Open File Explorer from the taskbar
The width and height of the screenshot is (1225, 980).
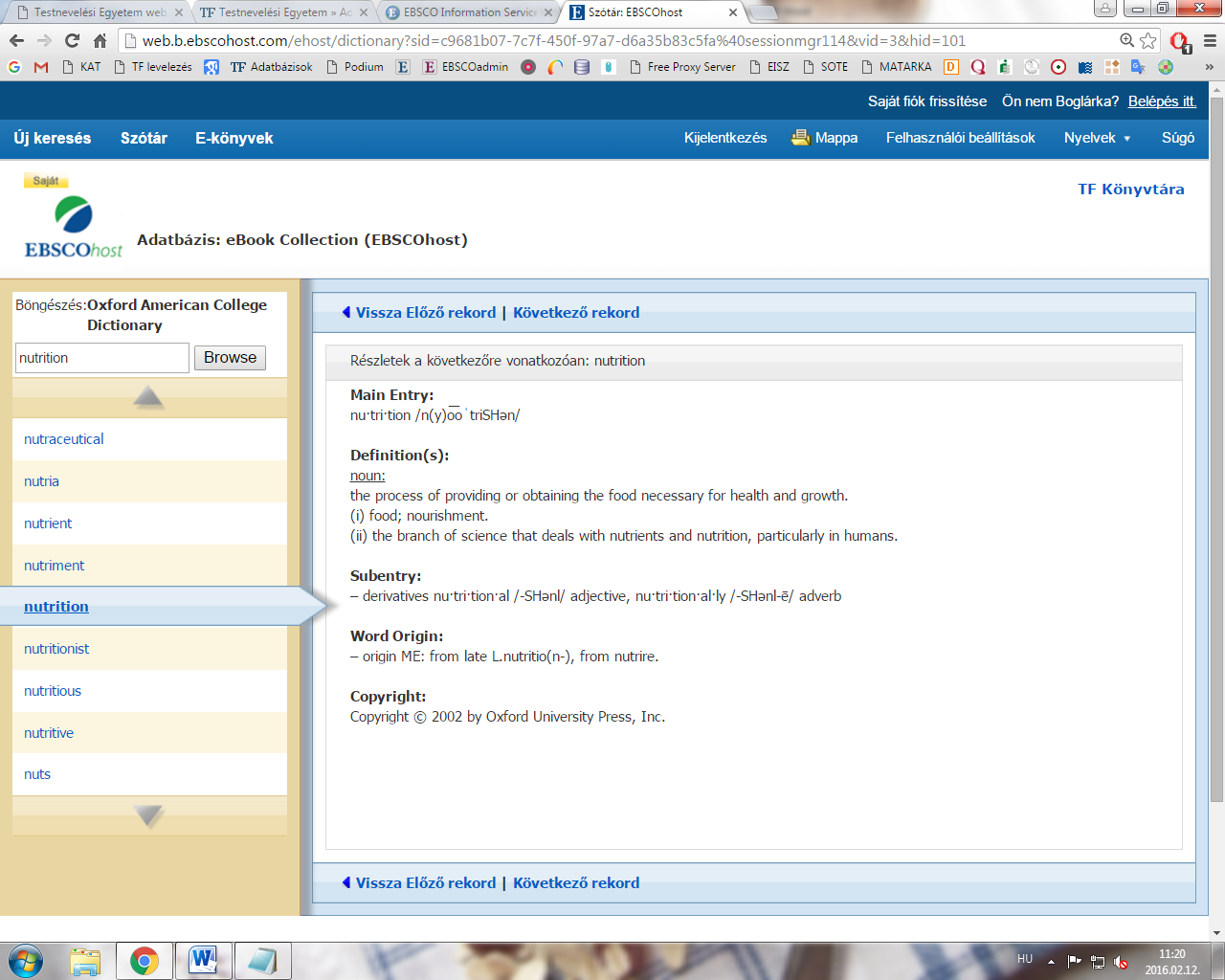tap(85, 961)
